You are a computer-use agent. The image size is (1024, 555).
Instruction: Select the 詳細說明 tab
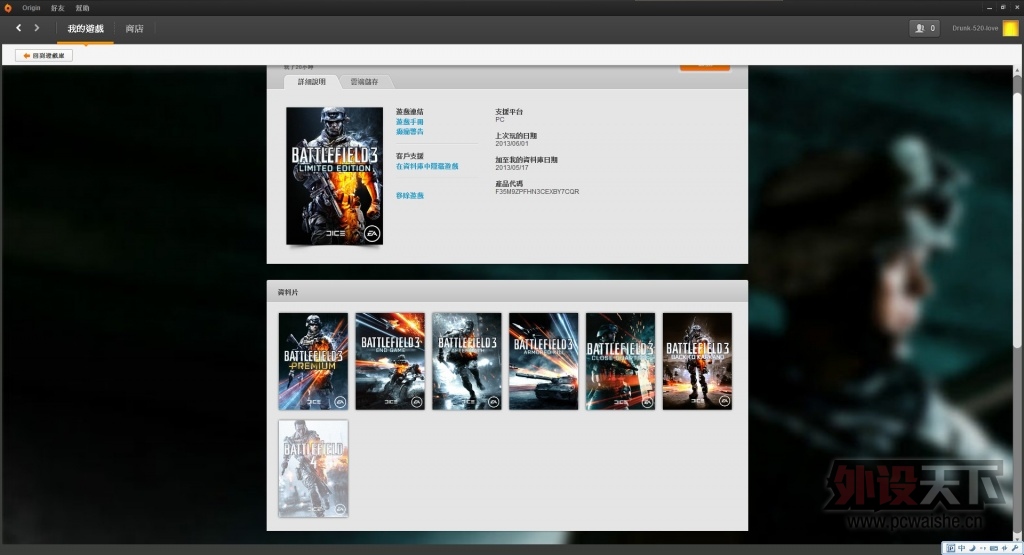pos(312,82)
